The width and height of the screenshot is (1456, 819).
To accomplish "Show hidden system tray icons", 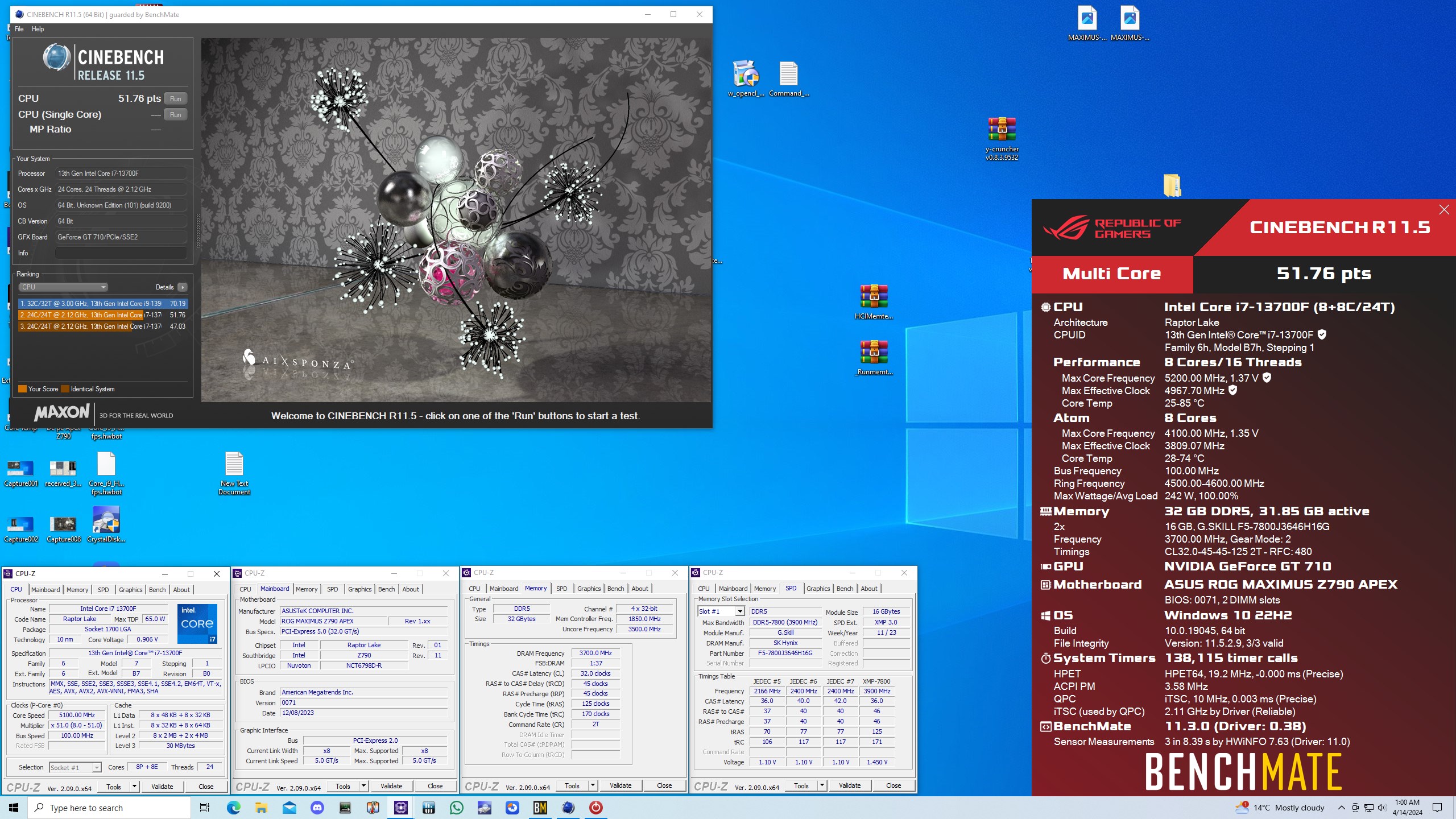I will click(1341, 808).
